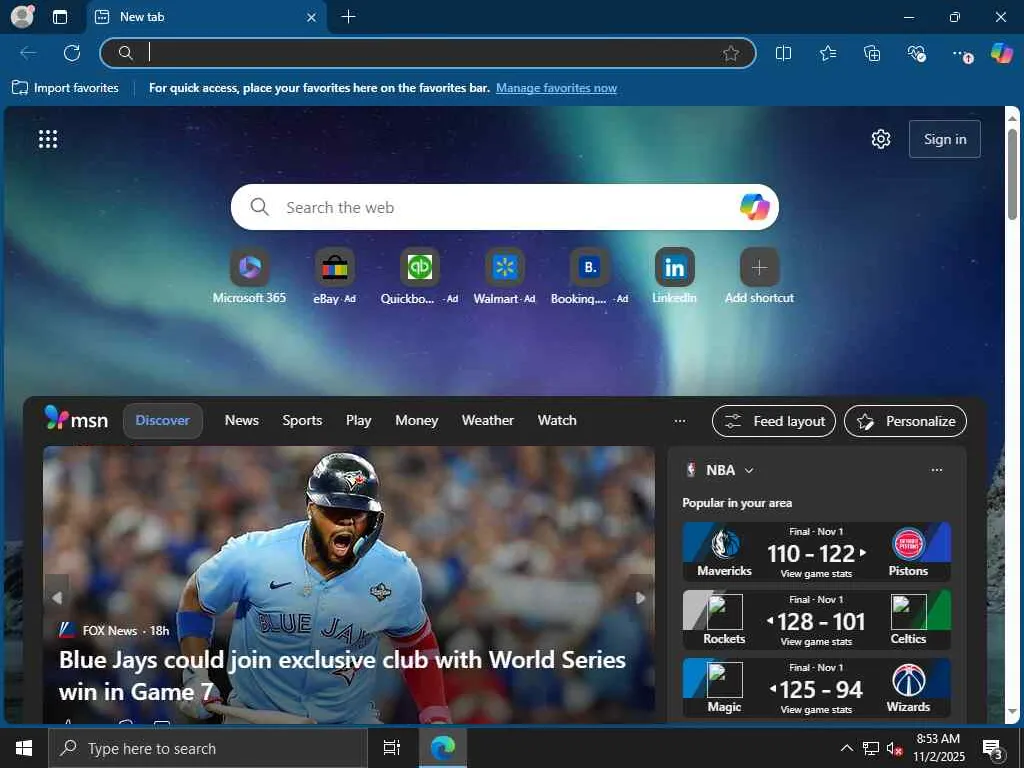This screenshot has height=768, width=1024.
Task: Open the apps grid launcher icon
Action: pyautogui.click(x=48, y=139)
